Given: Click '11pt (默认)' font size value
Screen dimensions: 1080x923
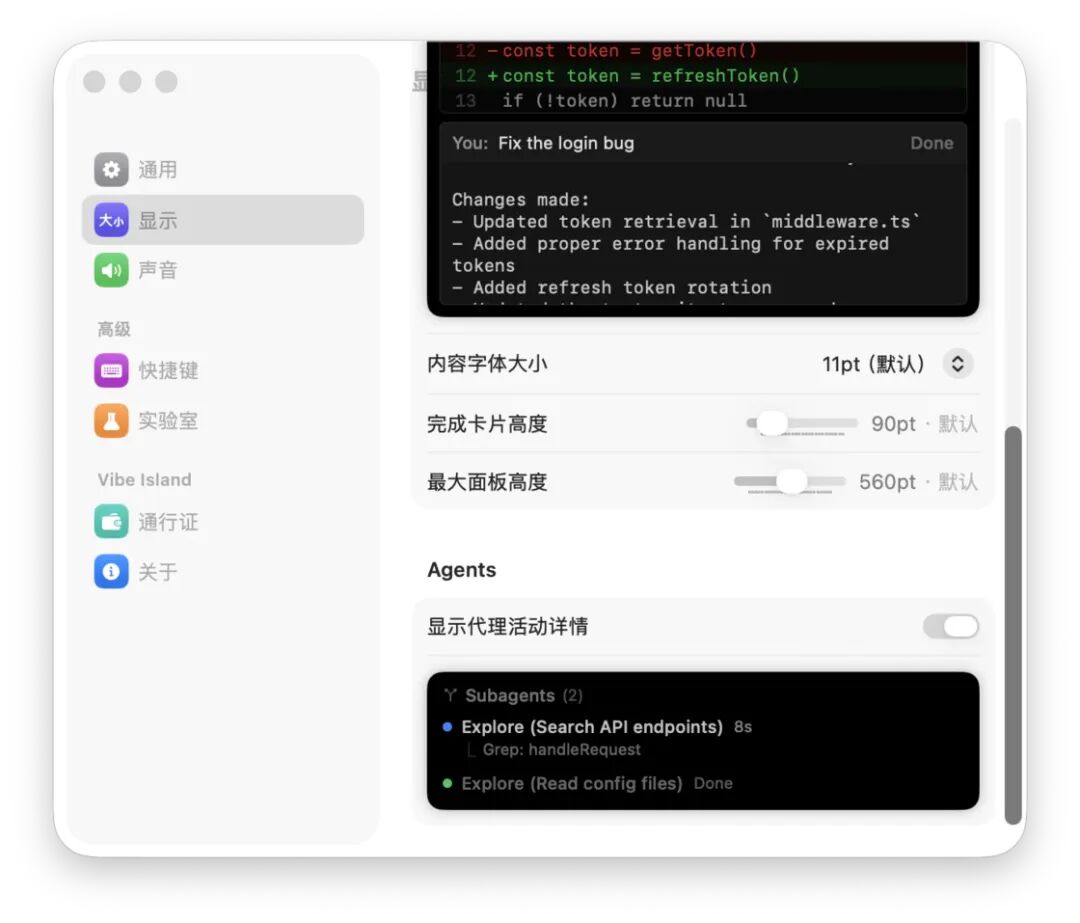Looking at the screenshot, I should pos(873,364).
